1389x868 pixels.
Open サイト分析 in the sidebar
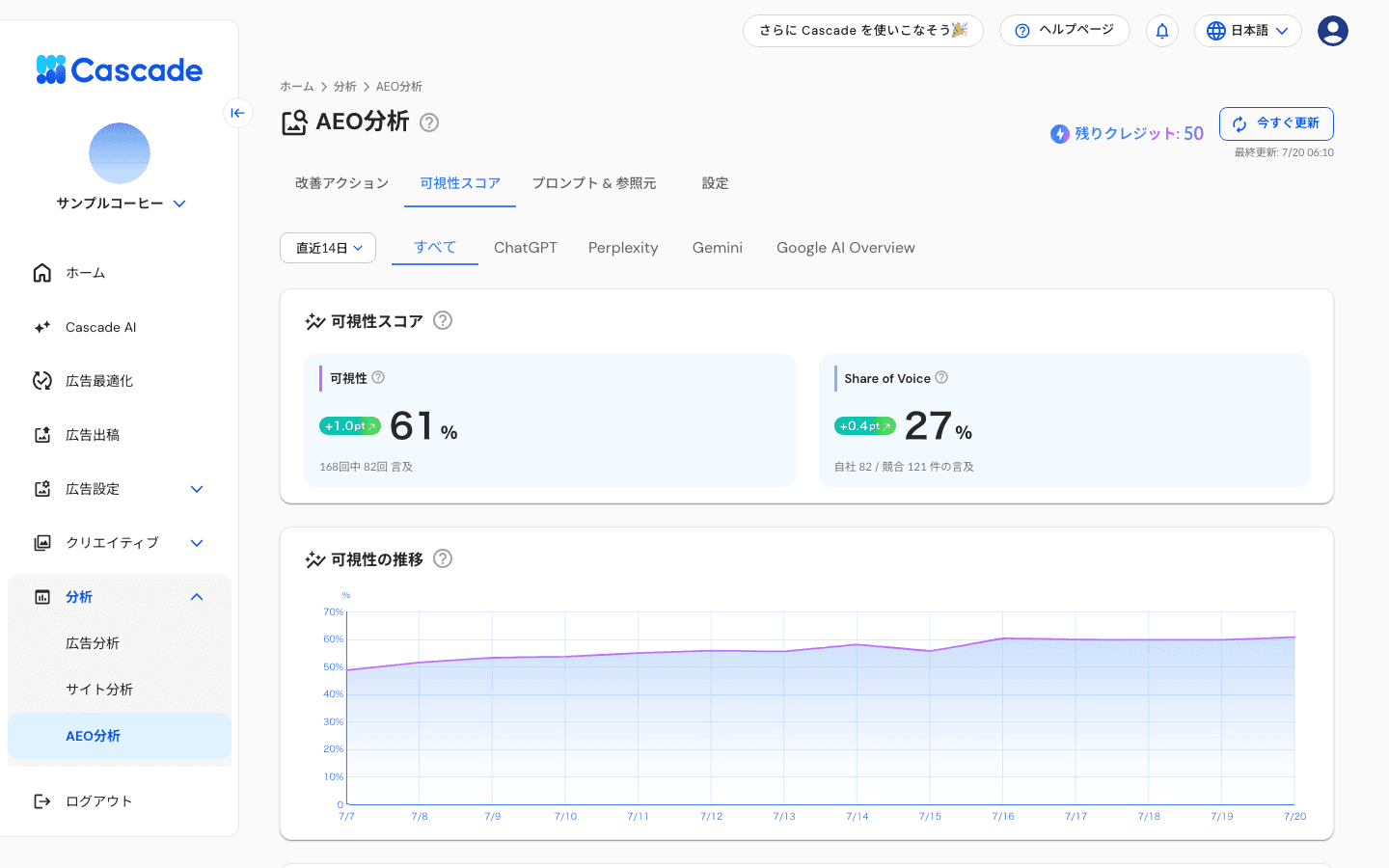click(x=120, y=690)
